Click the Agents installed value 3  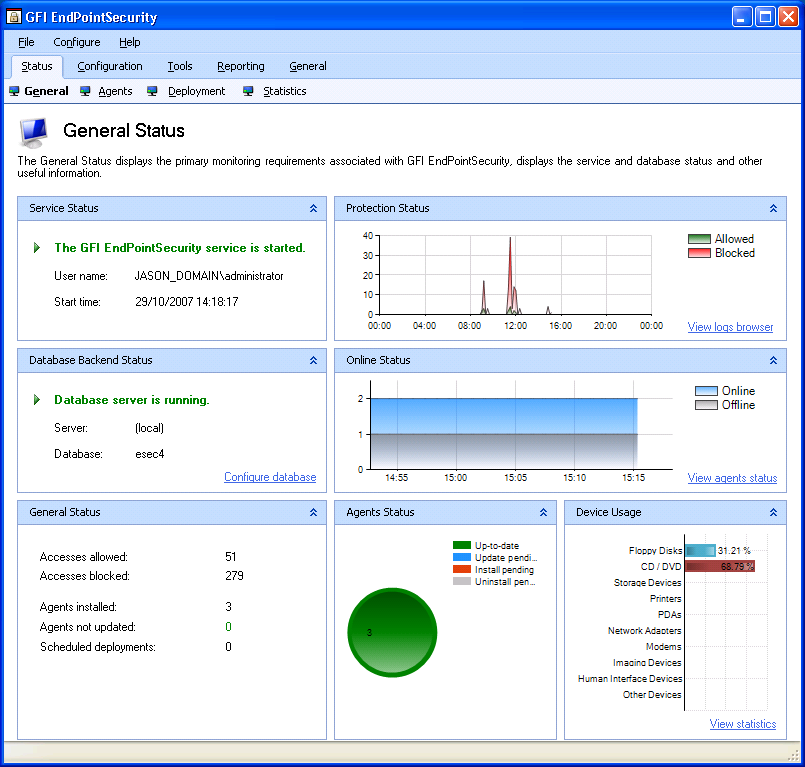(x=228, y=607)
